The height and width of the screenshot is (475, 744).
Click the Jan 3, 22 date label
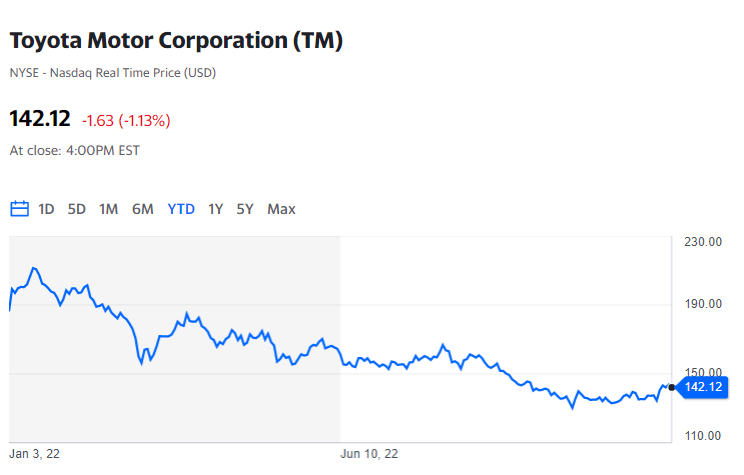tap(35, 453)
